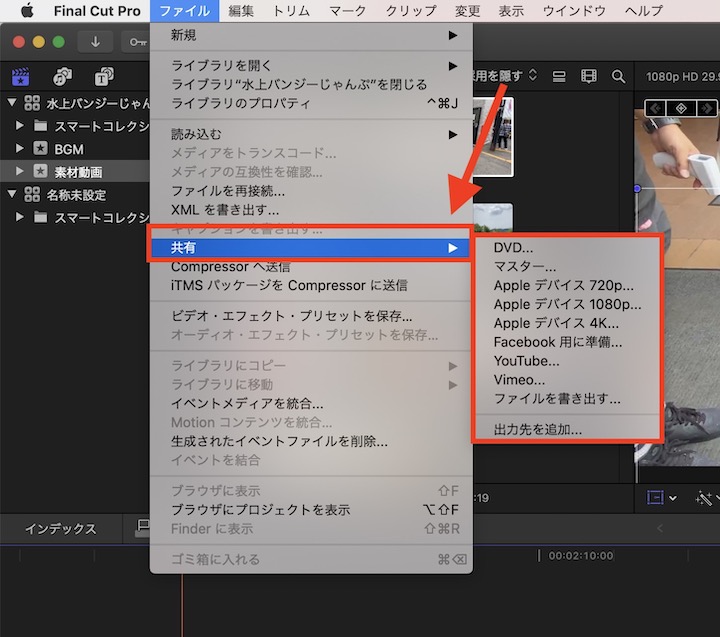Open the 編集 menu

tap(241, 11)
